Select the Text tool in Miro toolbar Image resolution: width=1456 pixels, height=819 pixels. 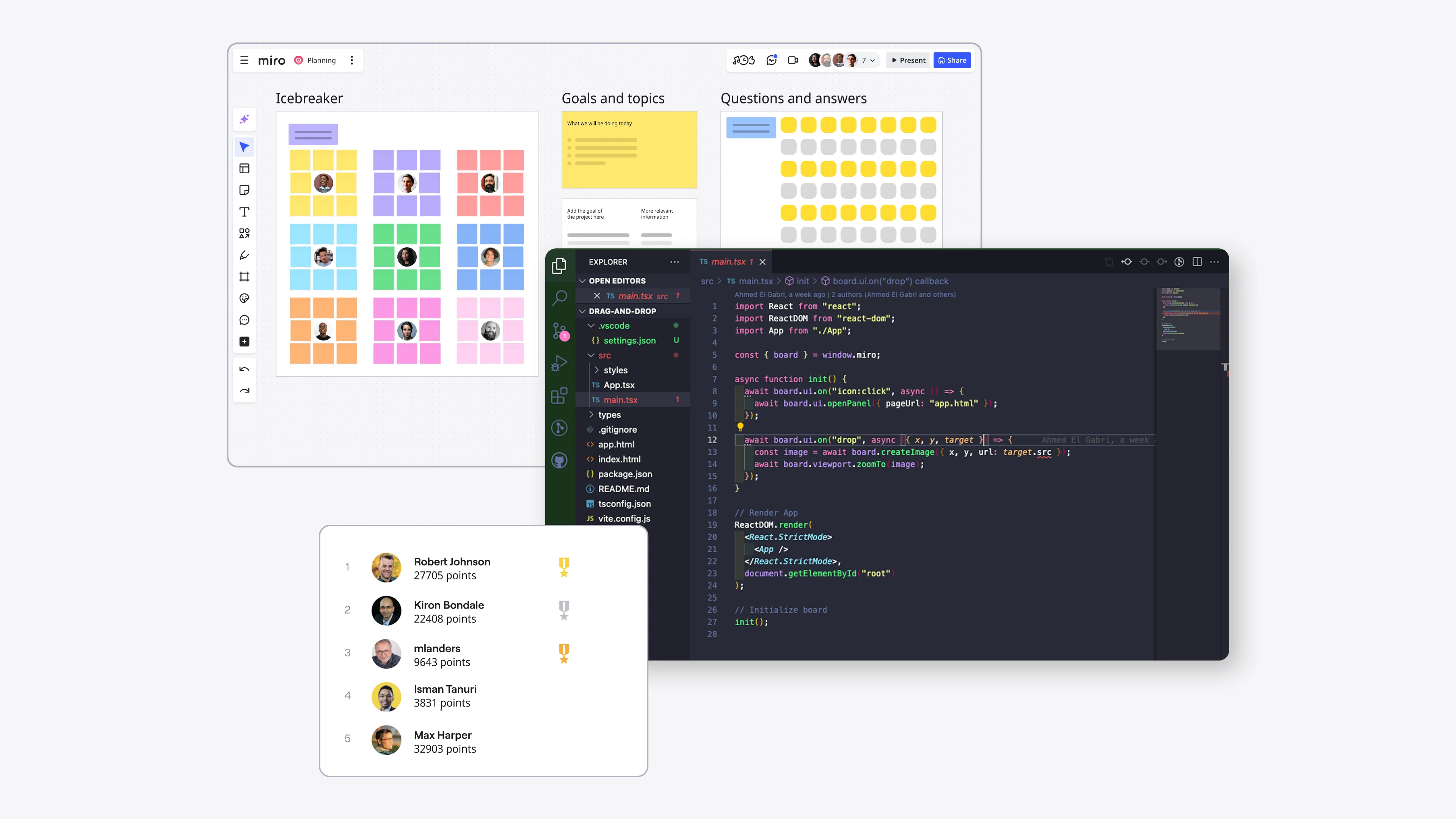point(244,212)
